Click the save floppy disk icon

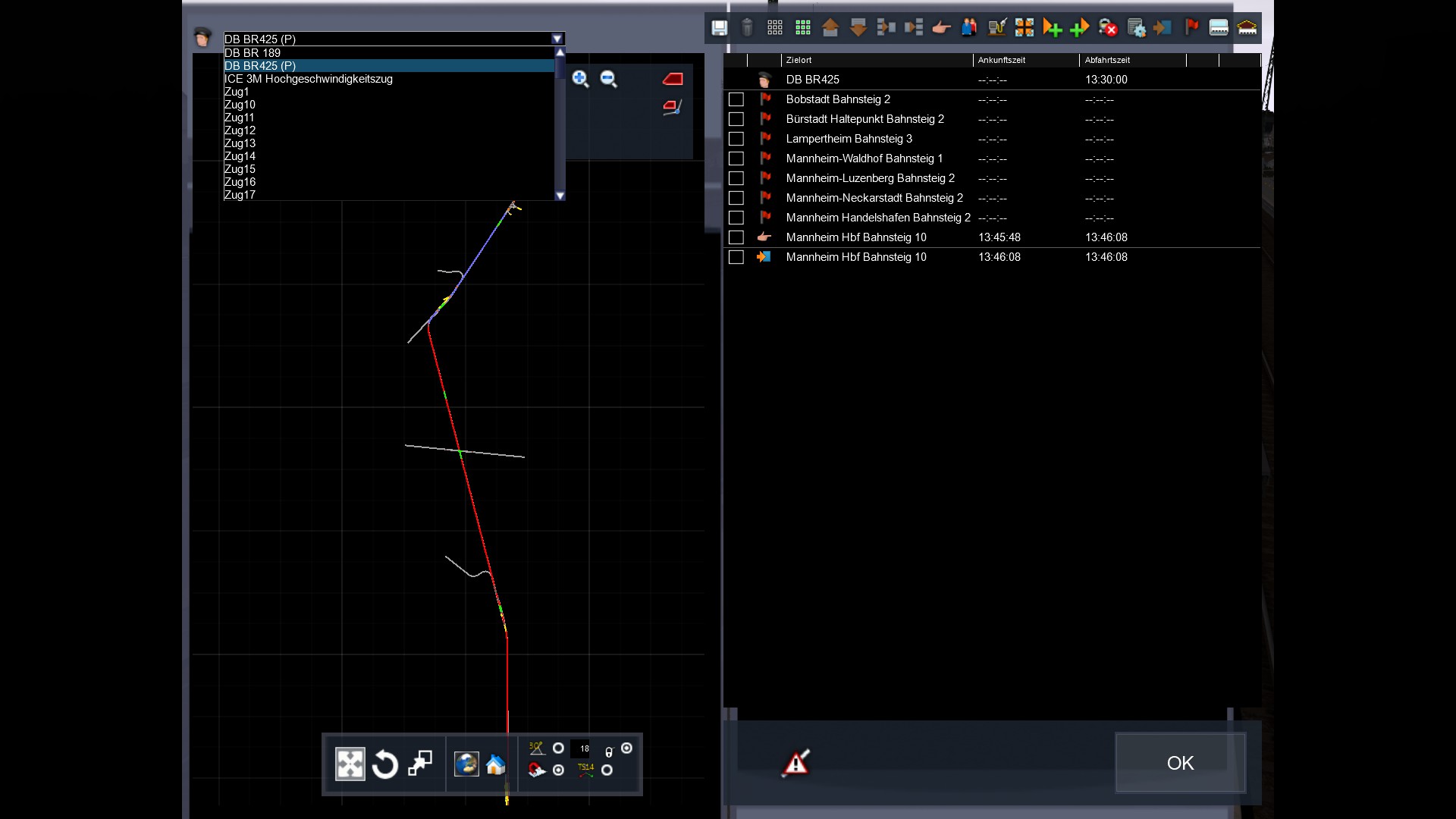(x=719, y=28)
